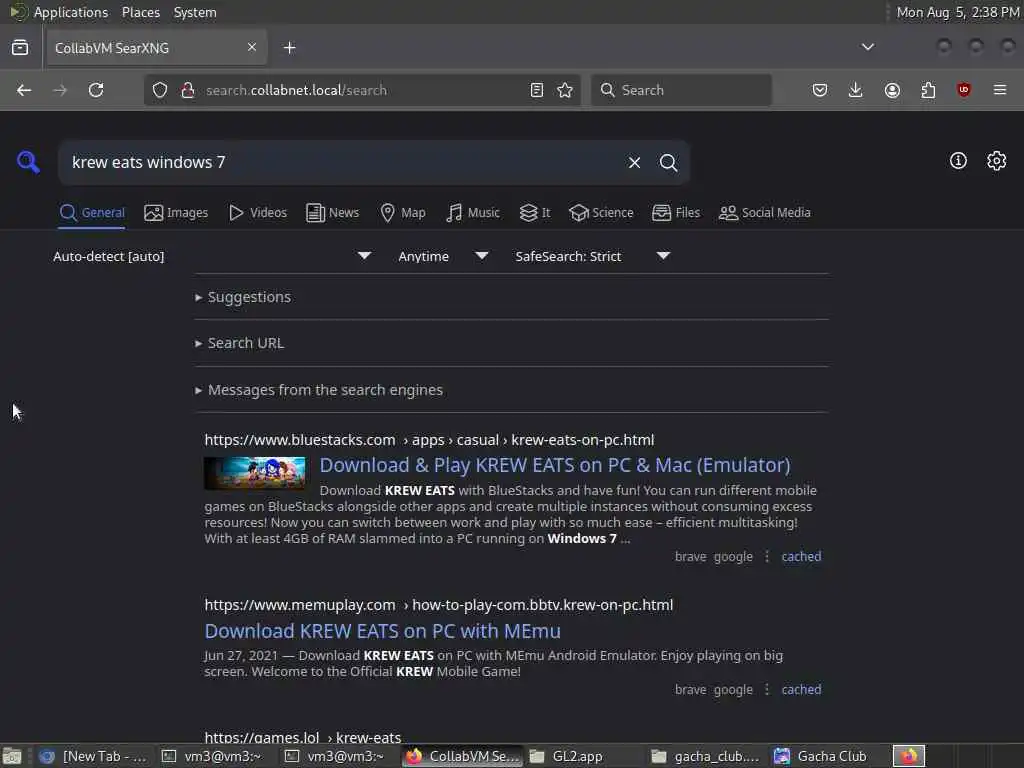Click the memuplay.com result URL

[438, 605]
